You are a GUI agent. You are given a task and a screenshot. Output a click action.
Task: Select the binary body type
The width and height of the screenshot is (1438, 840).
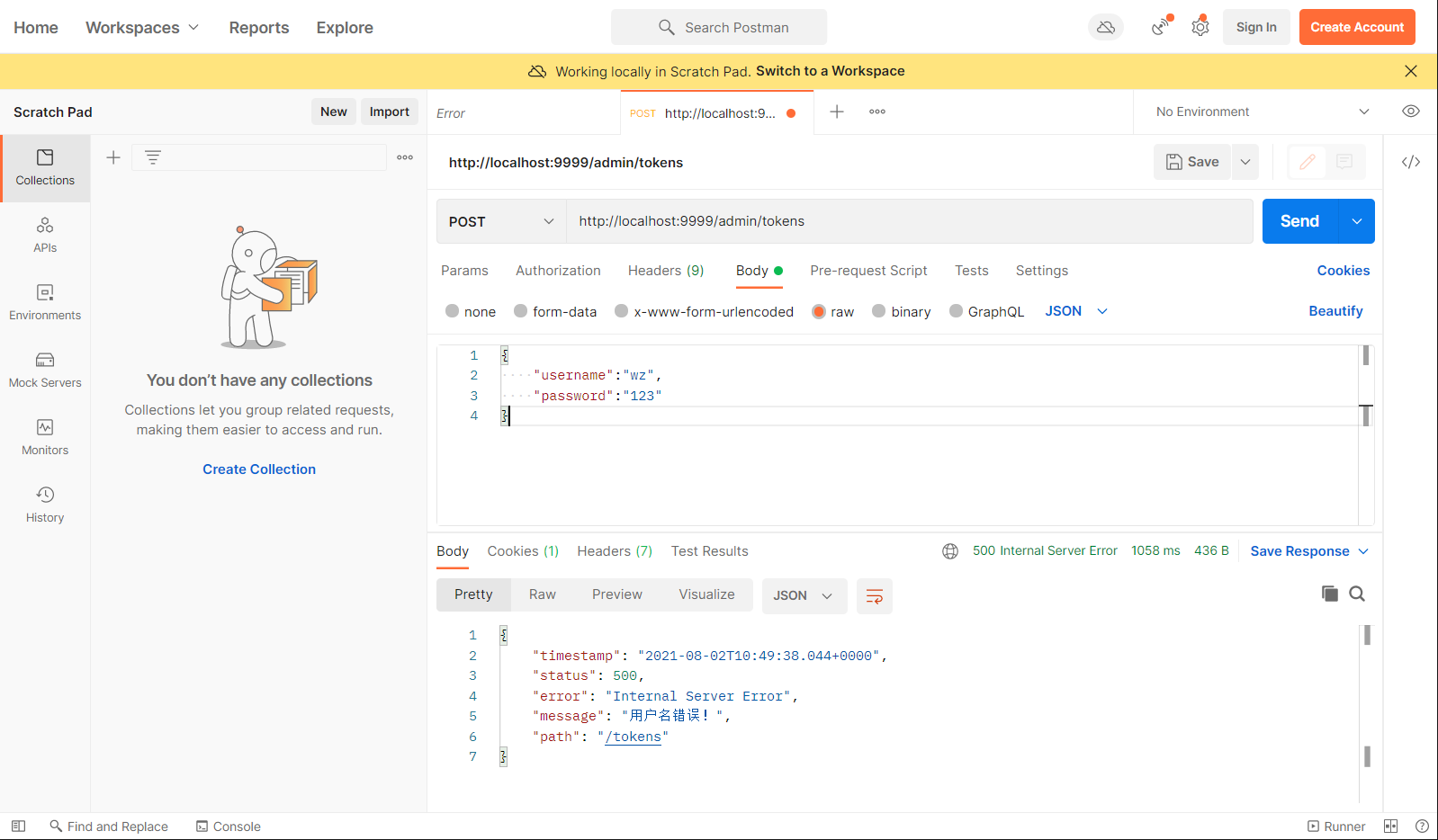click(x=902, y=311)
